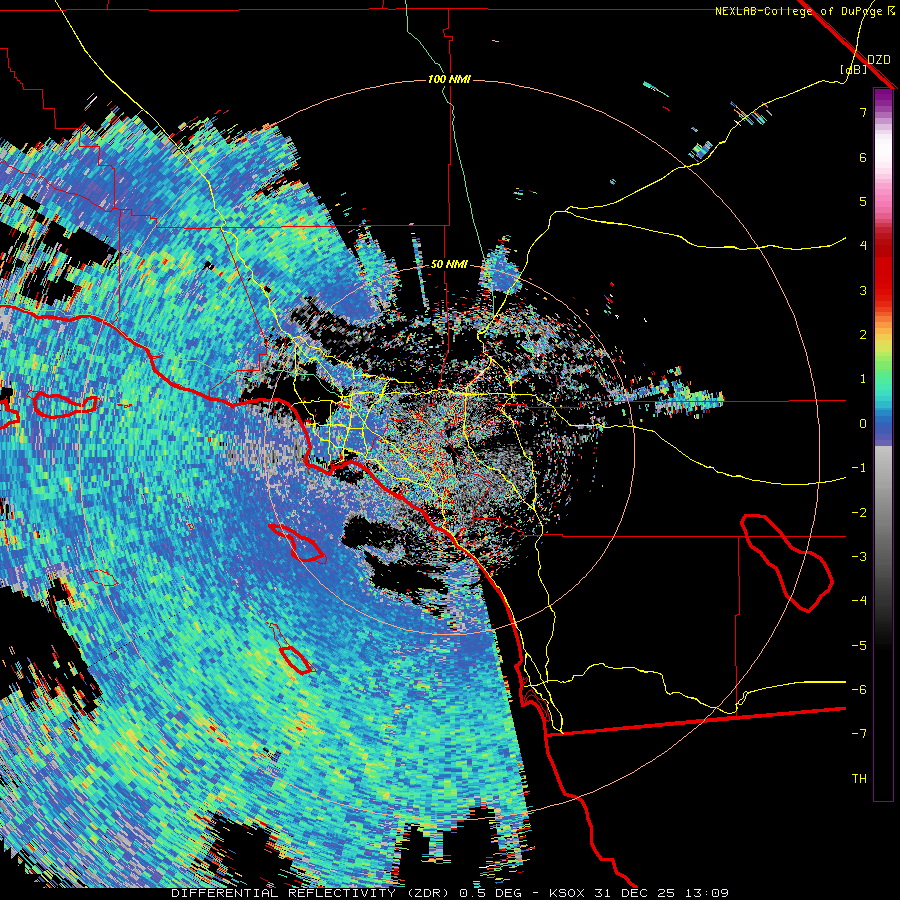
Task: Click the 4 value on the color scale
Action: (x=863, y=246)
